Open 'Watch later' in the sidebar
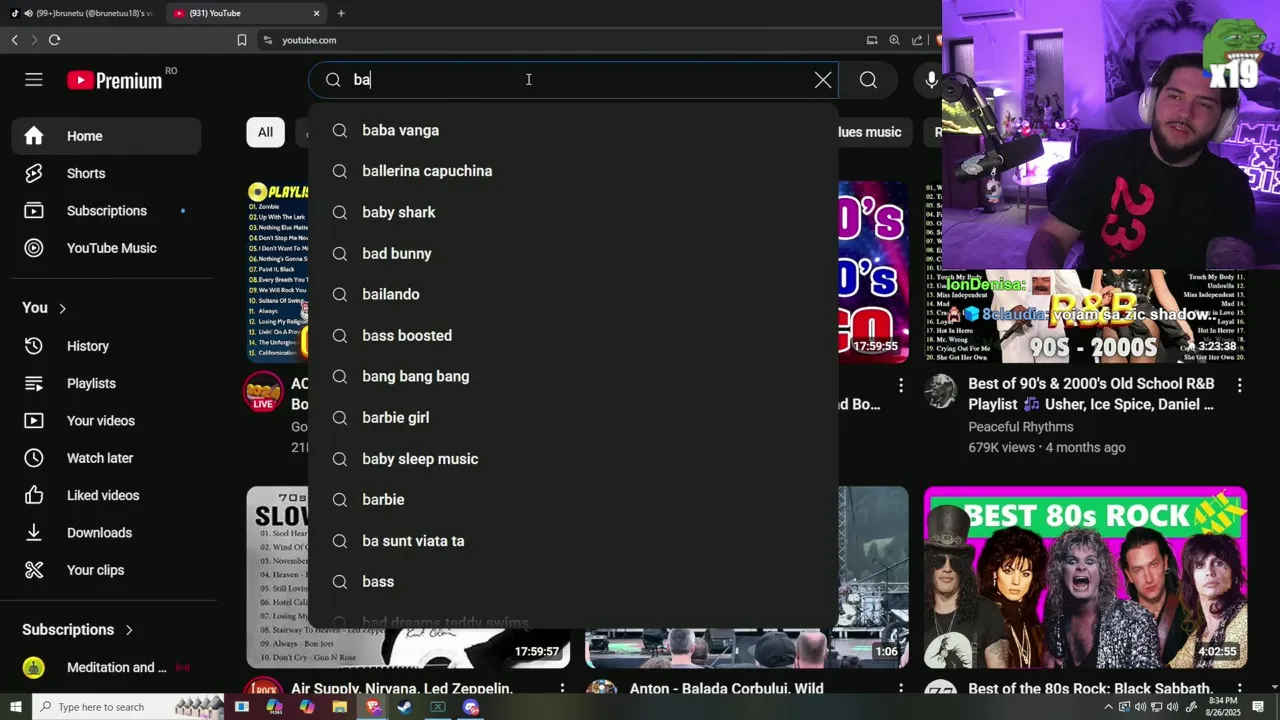This screenshot has height=720, width=1280. 106,458
